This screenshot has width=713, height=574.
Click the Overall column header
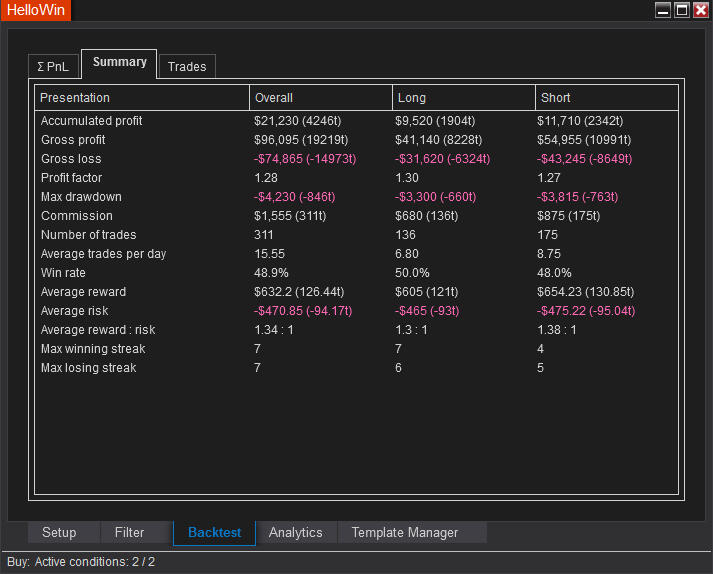pyautogui.click(x=274, y=98)
